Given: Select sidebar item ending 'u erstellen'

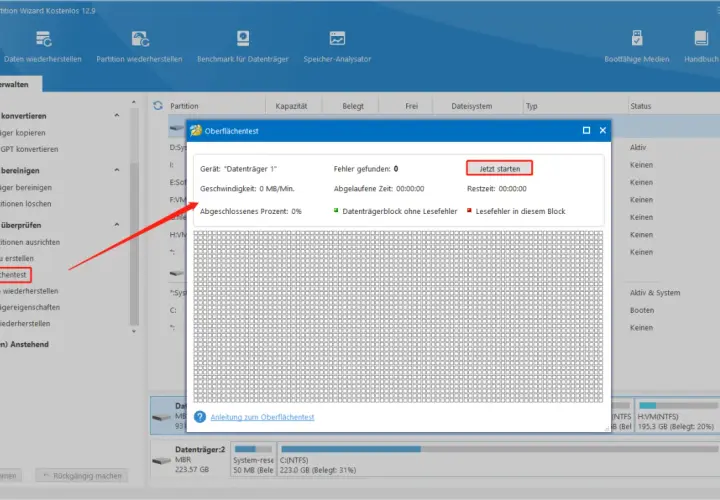Looking at the screenshot, I should [17, 258].
